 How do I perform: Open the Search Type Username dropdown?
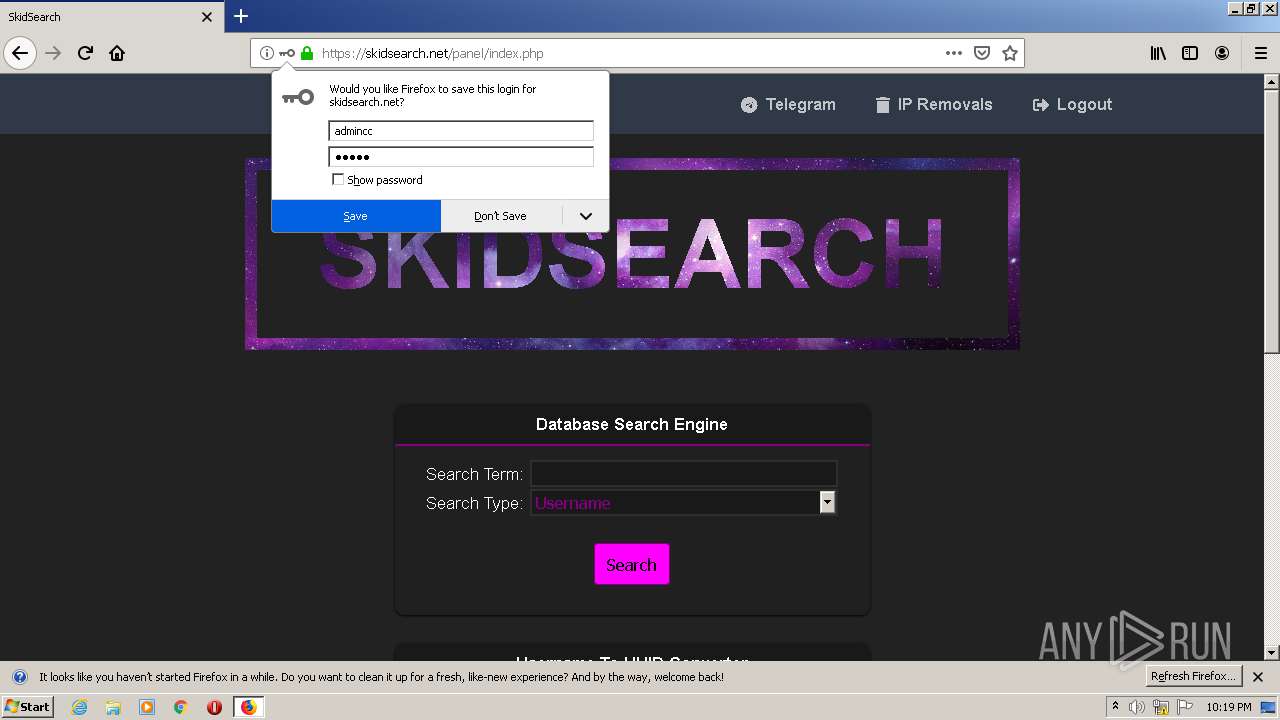click(684, 503)
